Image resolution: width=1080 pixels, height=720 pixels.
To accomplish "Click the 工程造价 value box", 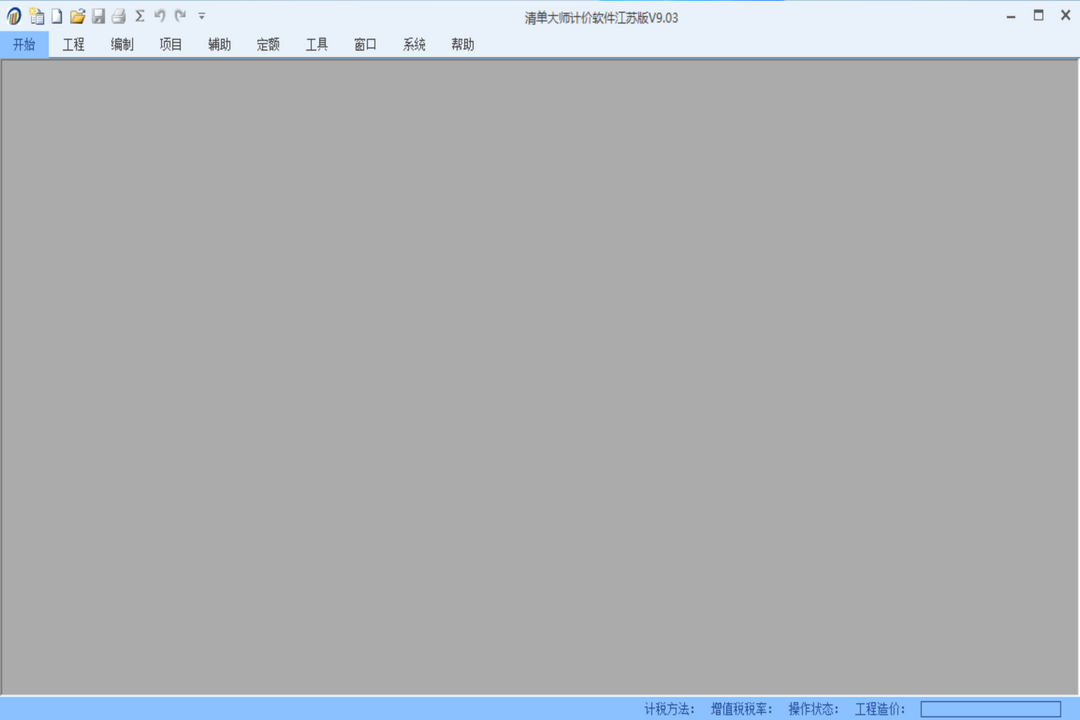I will [990, 709].
